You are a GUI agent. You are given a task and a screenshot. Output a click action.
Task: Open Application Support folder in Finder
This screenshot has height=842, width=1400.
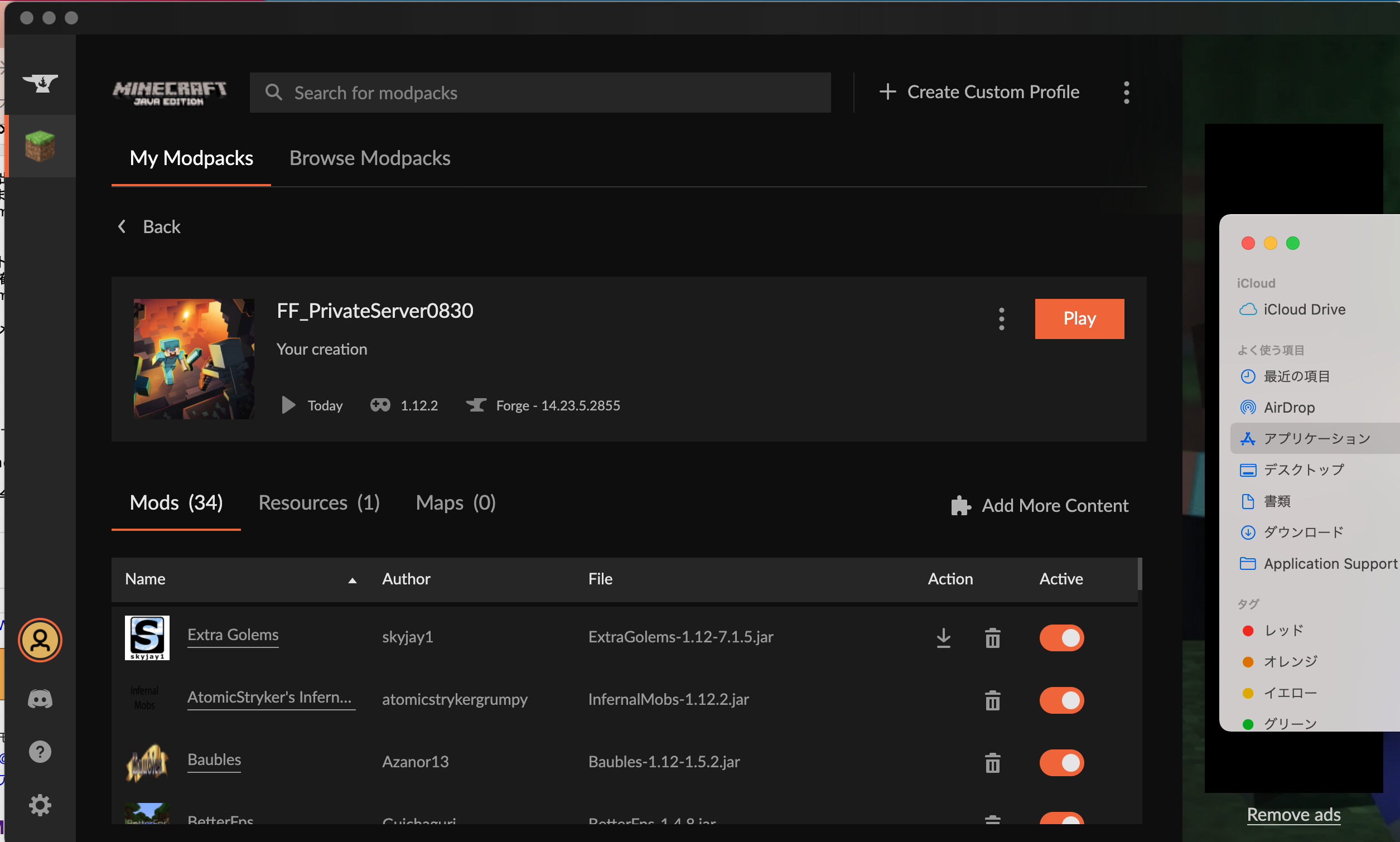(x=1319, y=563)
